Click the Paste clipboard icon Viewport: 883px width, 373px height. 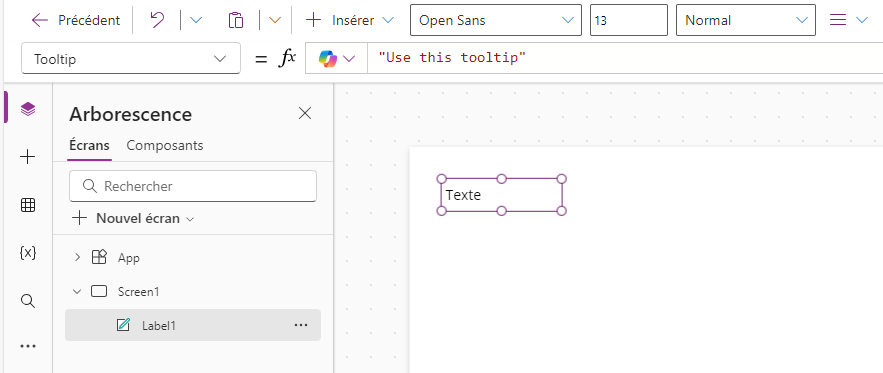click(x=235, y=20)
